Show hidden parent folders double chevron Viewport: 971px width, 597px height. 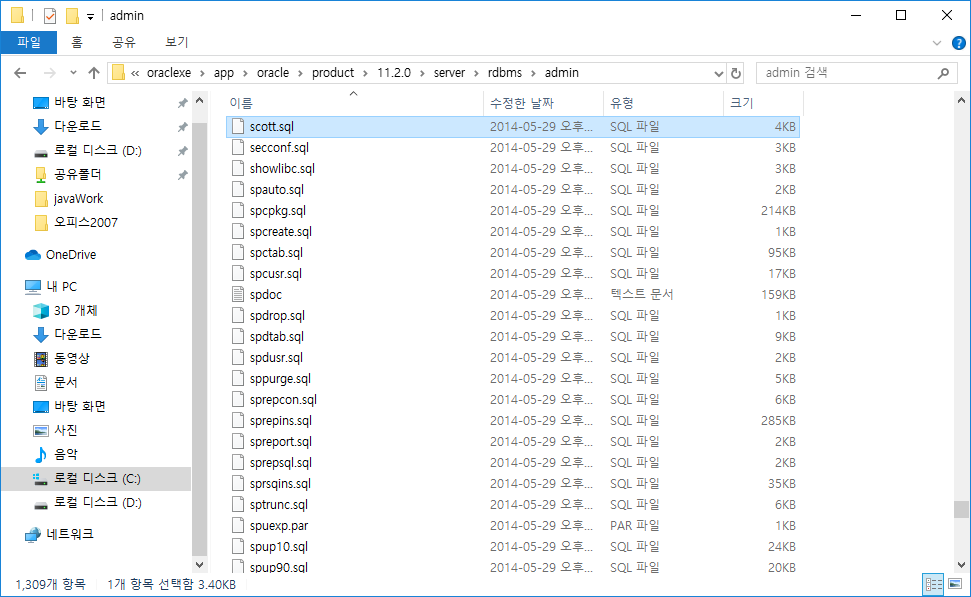tap(135, 73)
